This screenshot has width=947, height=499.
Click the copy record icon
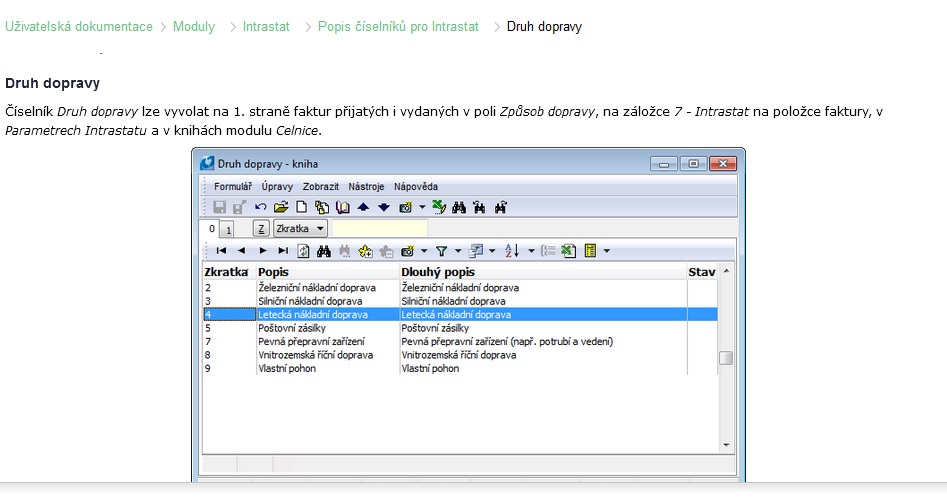tap(322, 207)
